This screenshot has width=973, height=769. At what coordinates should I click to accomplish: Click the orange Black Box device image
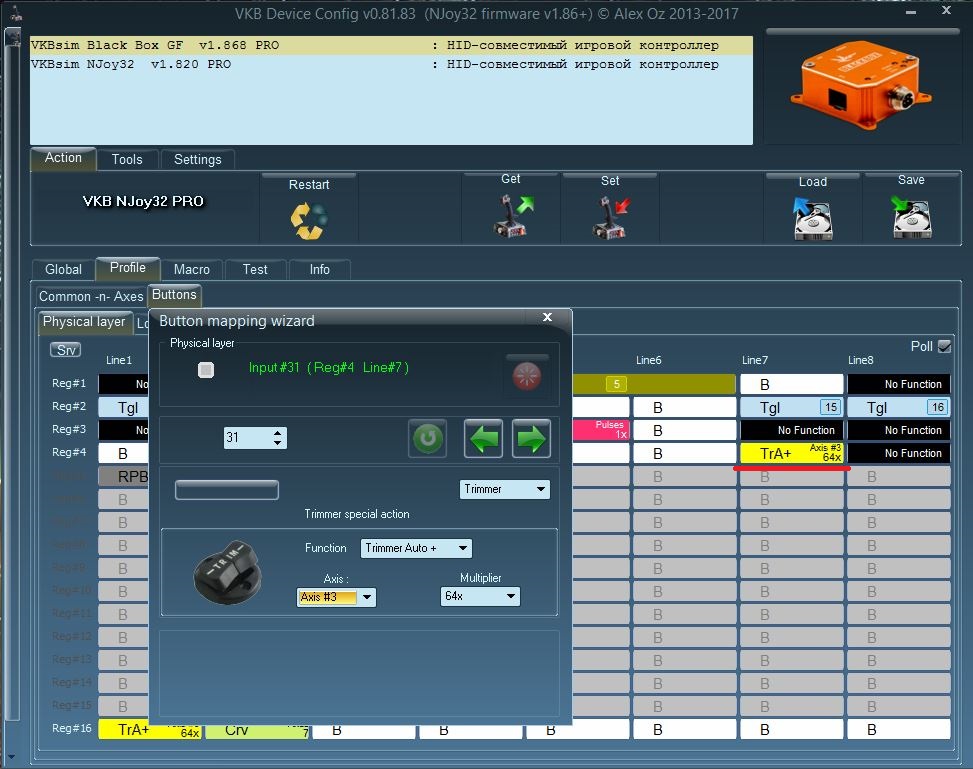(x=862, y=85)
